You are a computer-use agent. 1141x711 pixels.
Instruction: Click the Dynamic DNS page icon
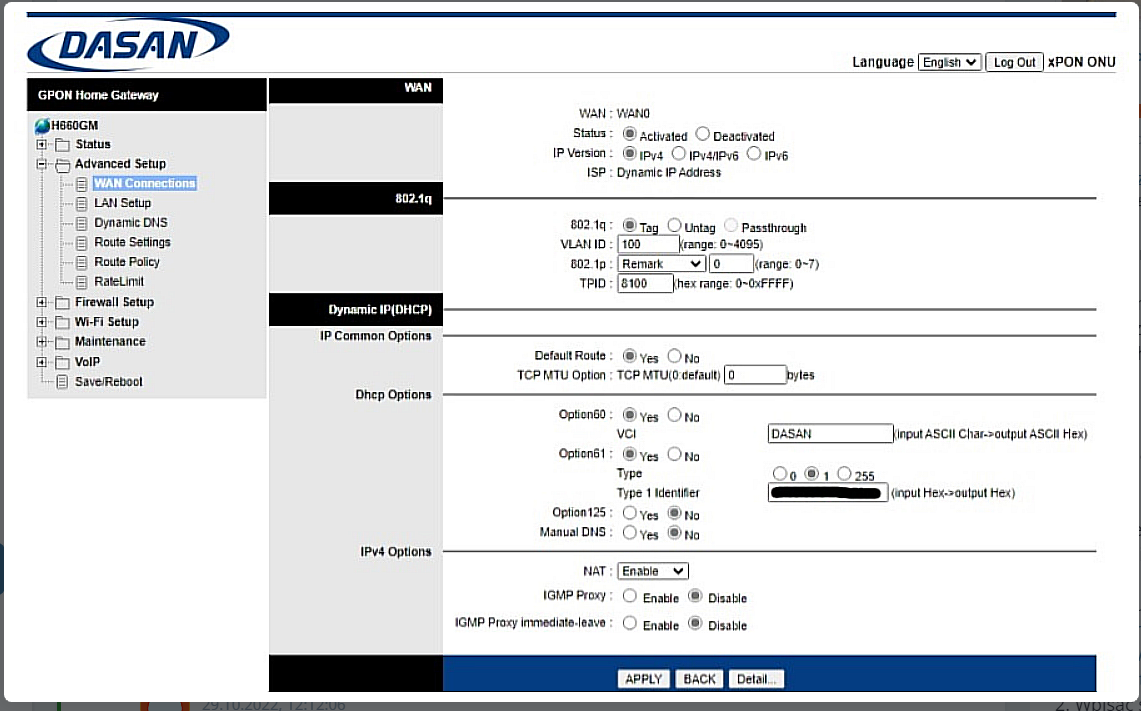click(82, 223)
